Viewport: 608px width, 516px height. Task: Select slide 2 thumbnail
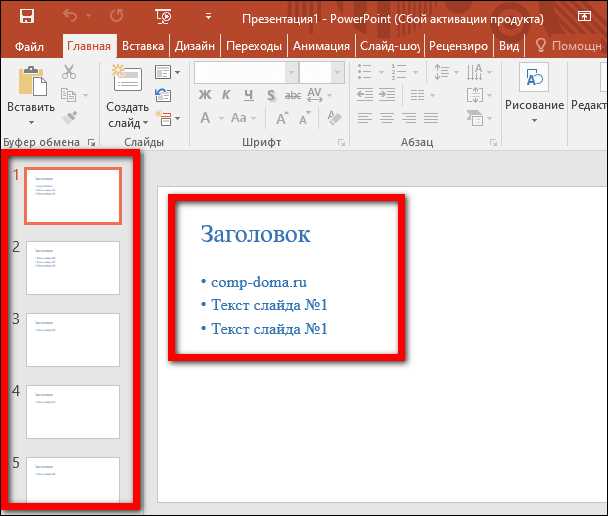(x=73, y=268)
